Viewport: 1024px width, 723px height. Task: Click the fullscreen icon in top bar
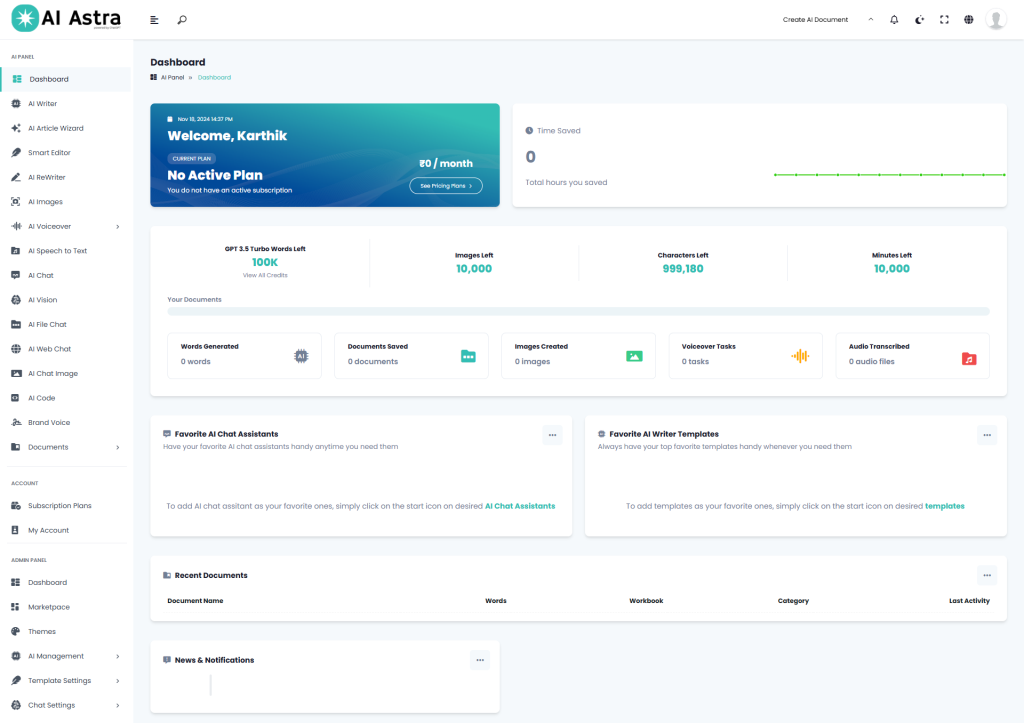click(944, 20)
